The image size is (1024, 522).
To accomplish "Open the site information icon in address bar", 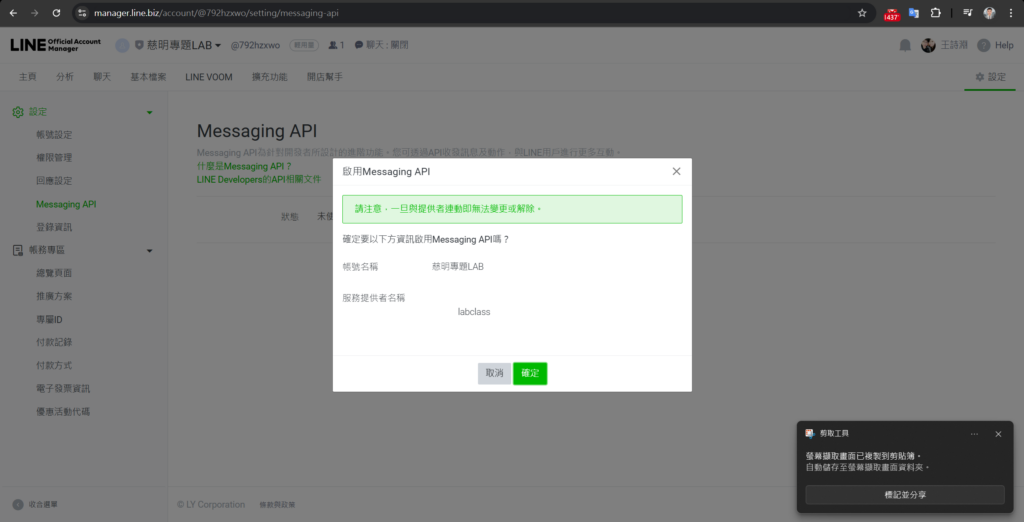I will 82,13.
